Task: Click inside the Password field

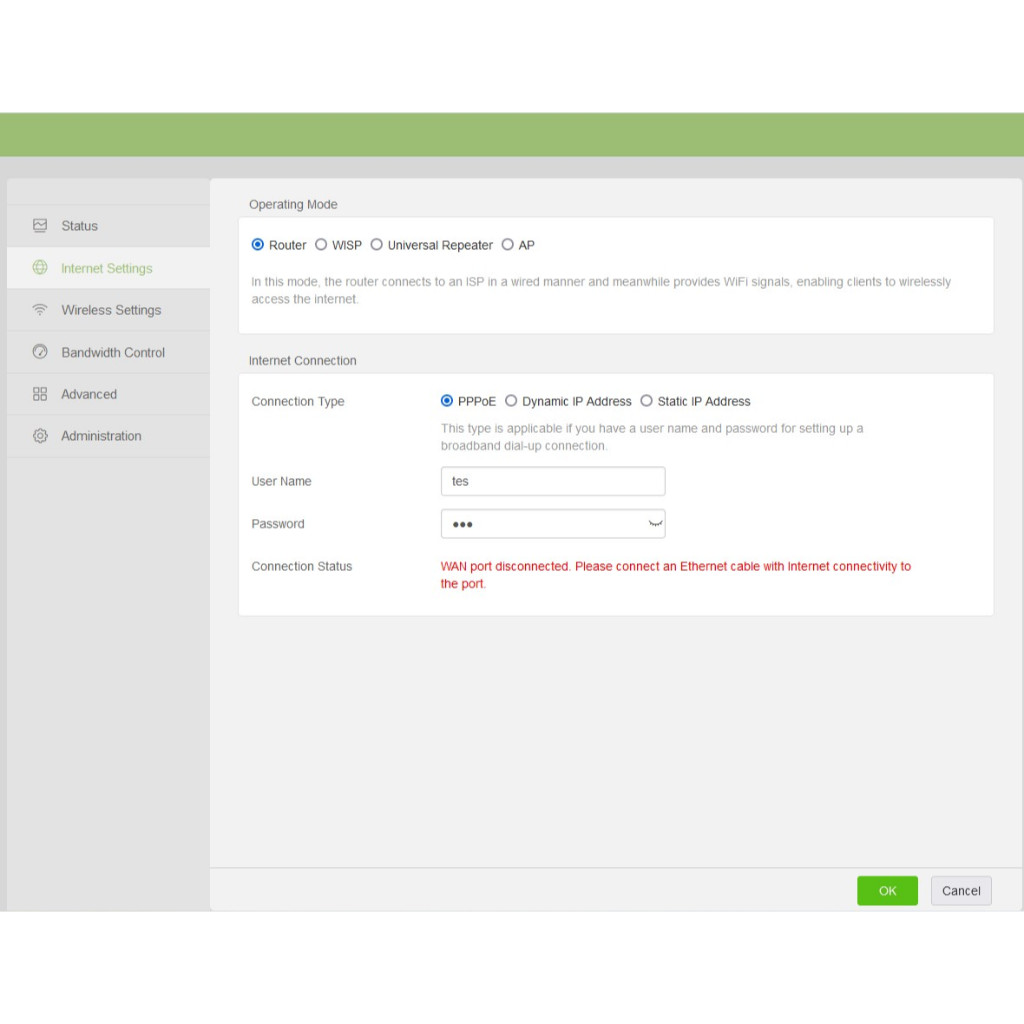Action: [x=540, y=524]
